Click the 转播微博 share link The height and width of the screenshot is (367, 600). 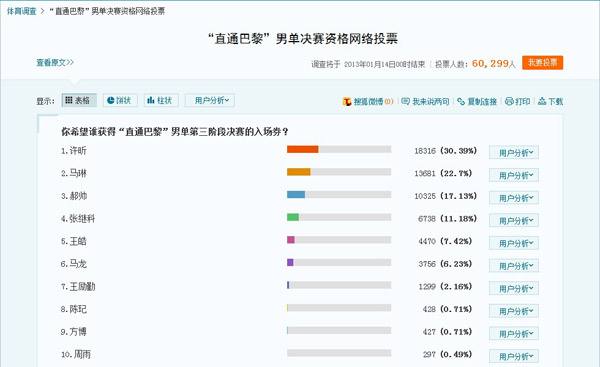(x=368, y=101)
